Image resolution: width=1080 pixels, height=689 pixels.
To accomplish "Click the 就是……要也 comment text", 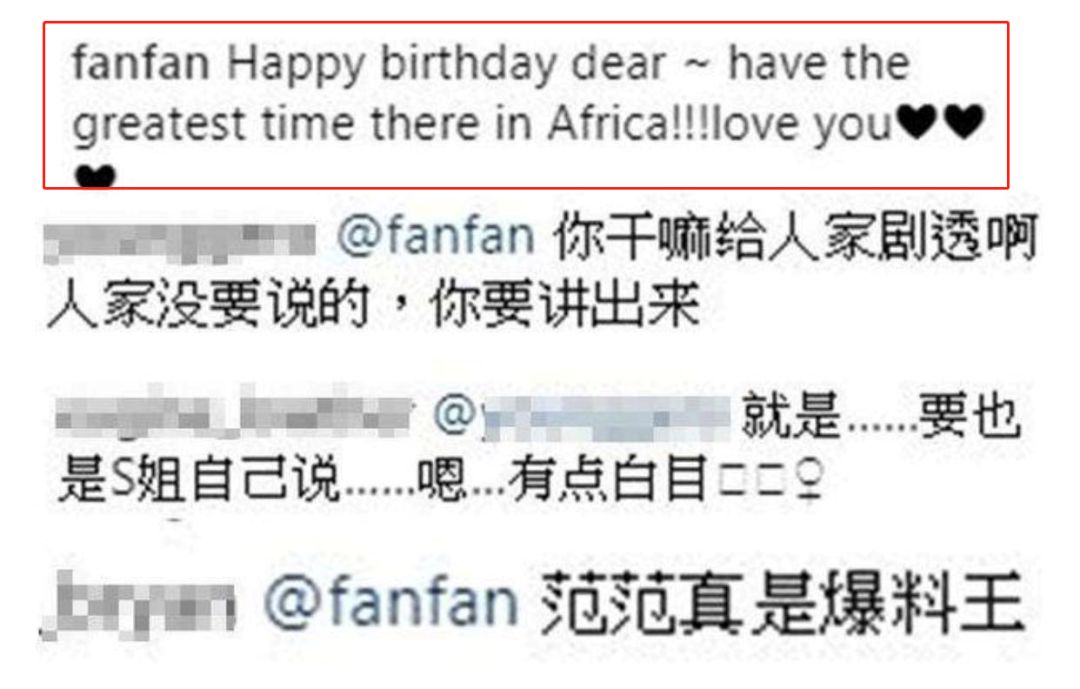I will [x=881, y=415].
